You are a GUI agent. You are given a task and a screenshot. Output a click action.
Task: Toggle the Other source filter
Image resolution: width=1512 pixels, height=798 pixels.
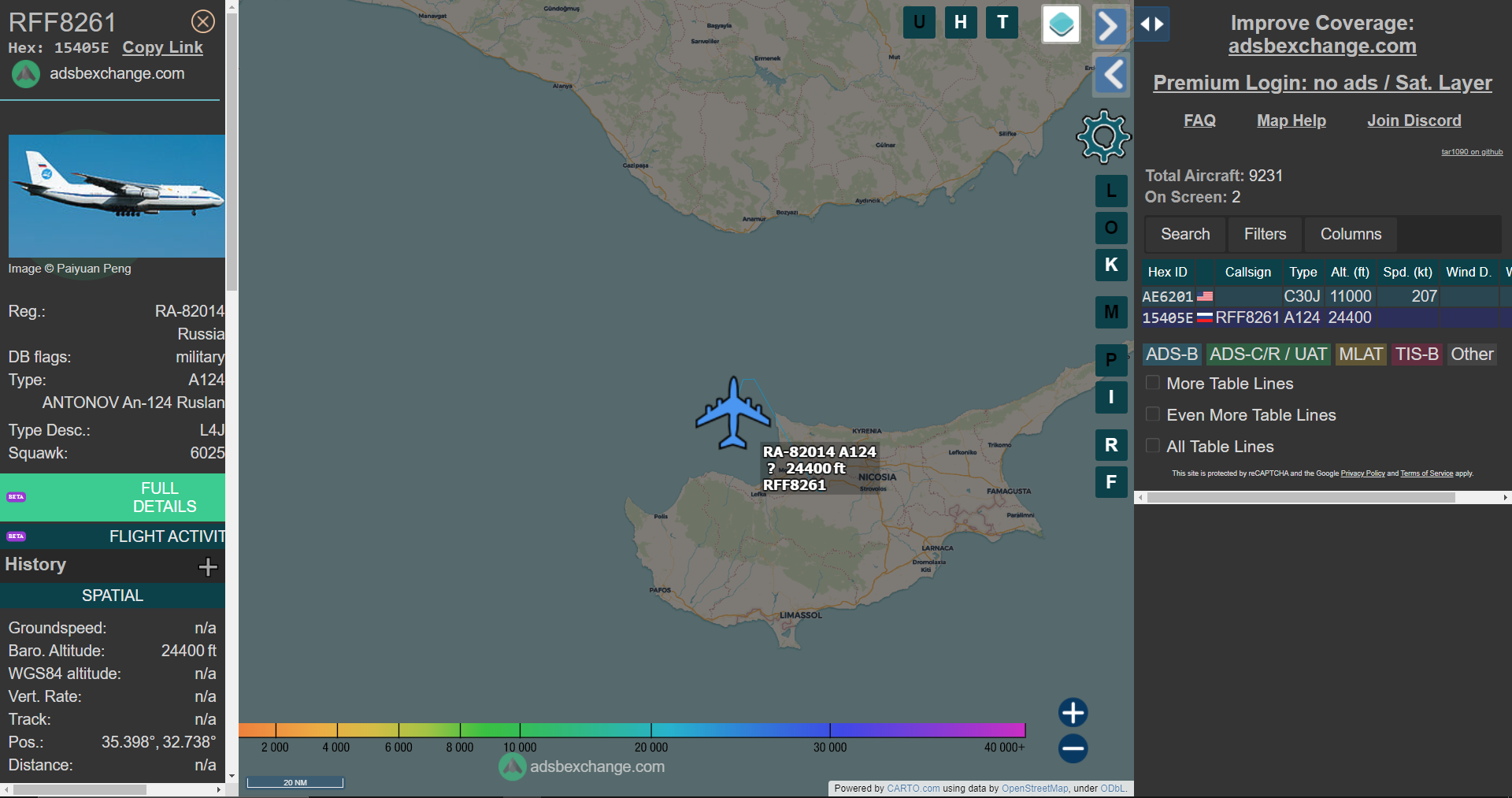coord(1472,354)
